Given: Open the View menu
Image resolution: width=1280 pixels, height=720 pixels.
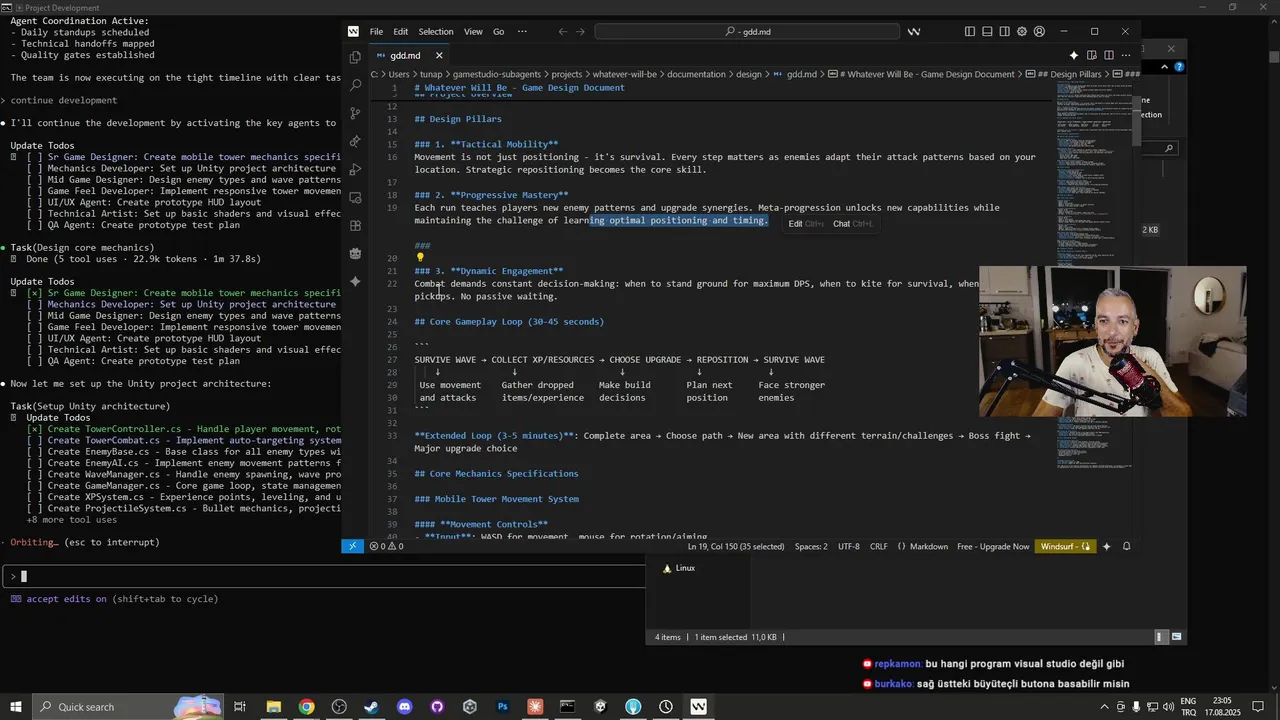Looking at the screenshot, I should (x=473, y=31).
